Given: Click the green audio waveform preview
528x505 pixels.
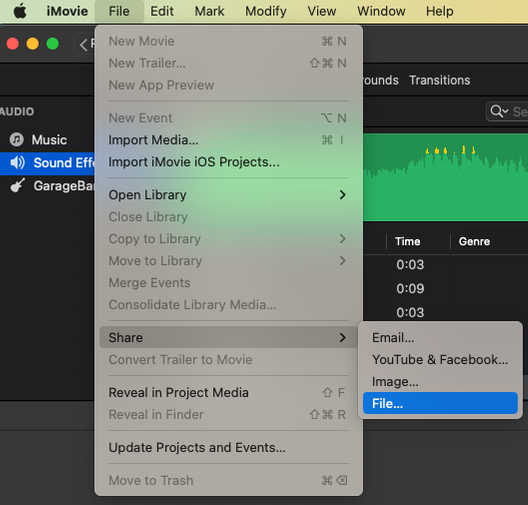Looking at the screenshot, I should point(446,177).
